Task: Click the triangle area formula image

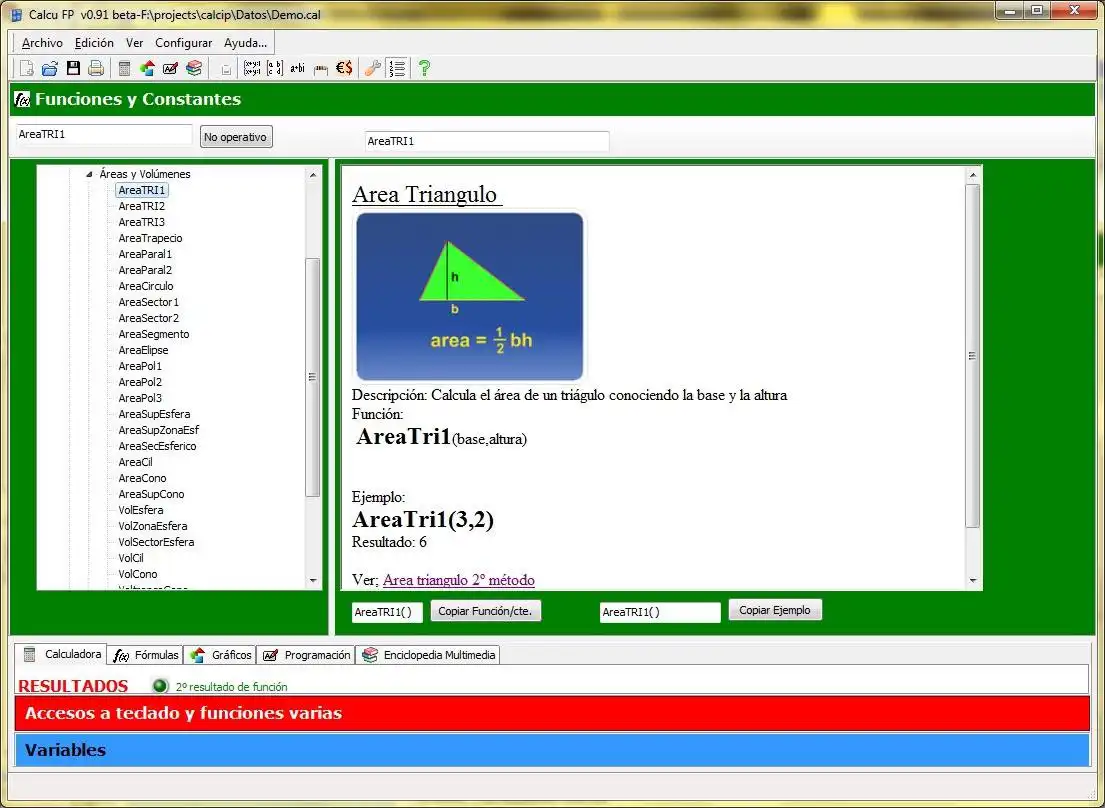Action: [x=469, y=296]
